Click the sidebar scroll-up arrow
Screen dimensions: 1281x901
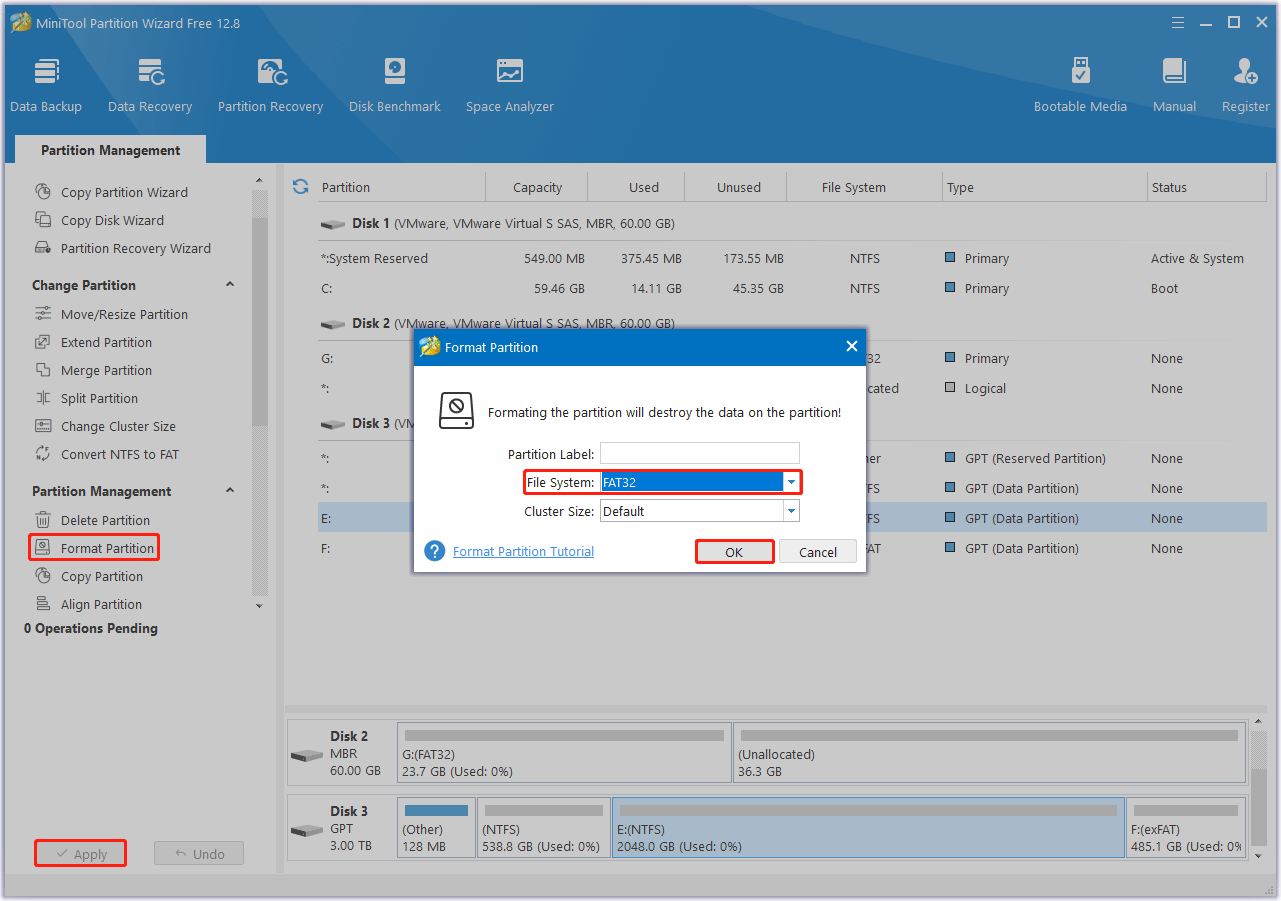[x=260, y=181]
